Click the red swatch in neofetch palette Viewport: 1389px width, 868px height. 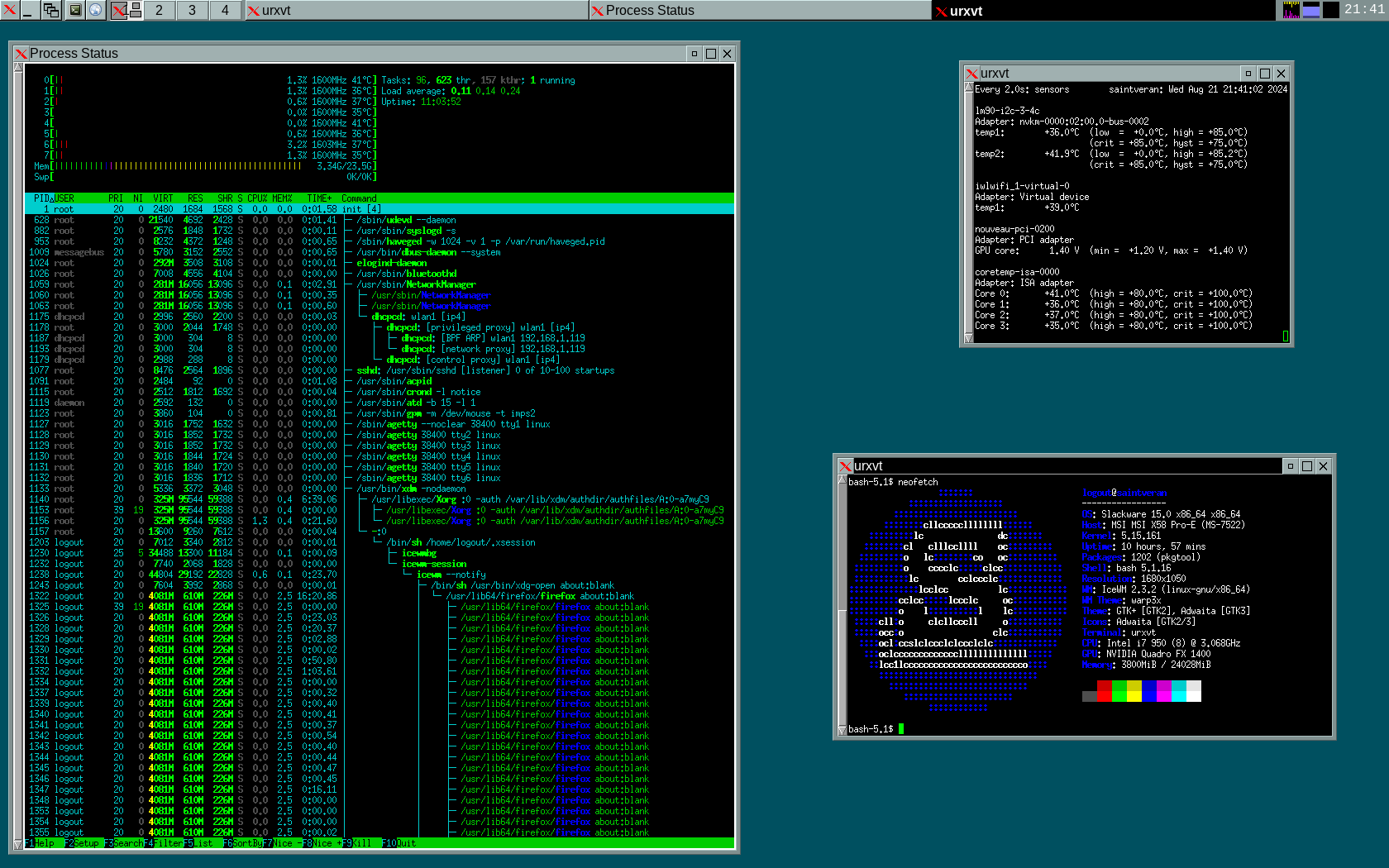[x=1105, y=691]
